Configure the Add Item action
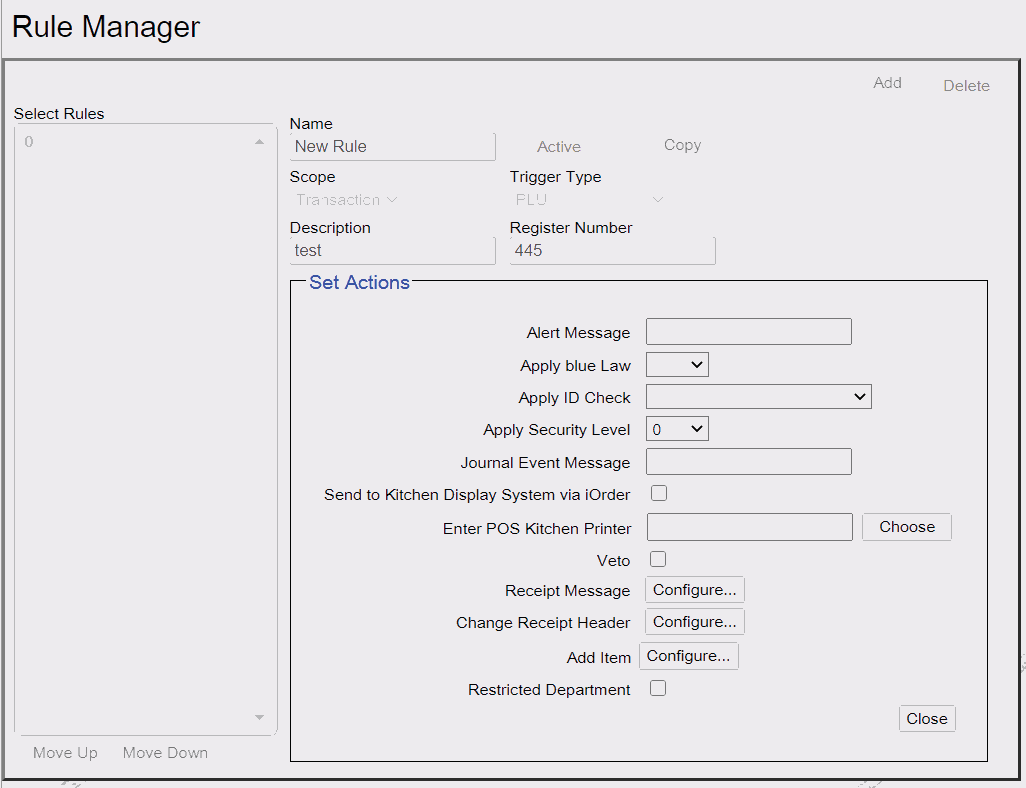The image size is (1026, 788). (688, 656)
